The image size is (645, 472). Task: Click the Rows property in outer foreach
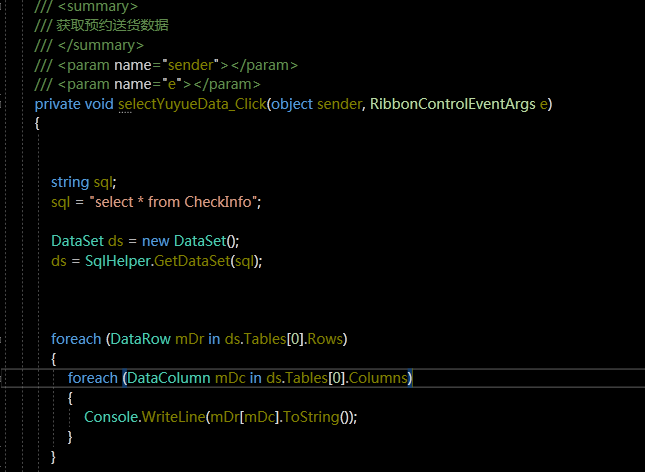point(325,339)
